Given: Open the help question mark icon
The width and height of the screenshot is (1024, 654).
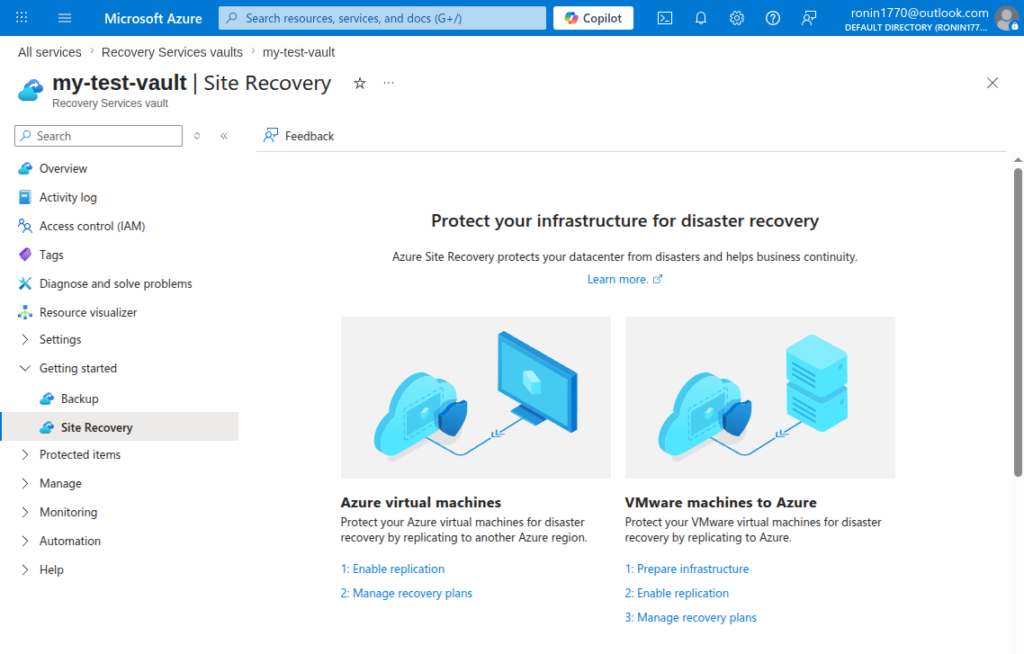Looking at the screenshot, I should [773, 18].
